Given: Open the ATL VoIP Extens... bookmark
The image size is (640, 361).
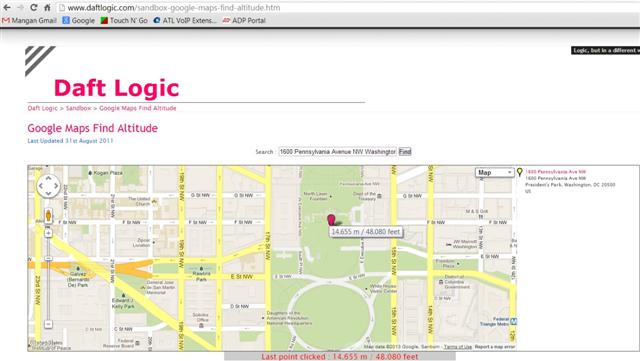Looking at the screenshot, I should tap(185, 20).
